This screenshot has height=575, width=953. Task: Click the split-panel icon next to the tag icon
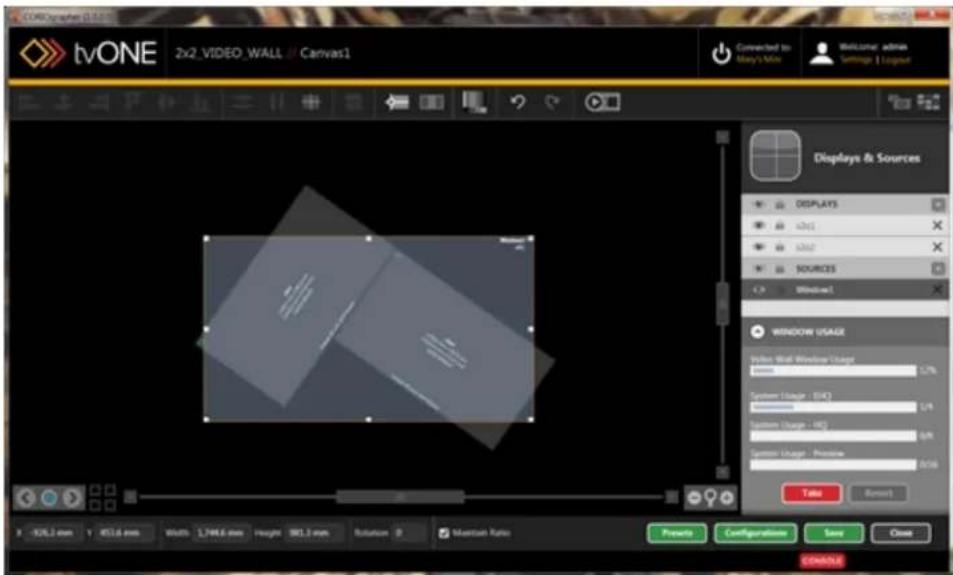[x=432, y=102]
